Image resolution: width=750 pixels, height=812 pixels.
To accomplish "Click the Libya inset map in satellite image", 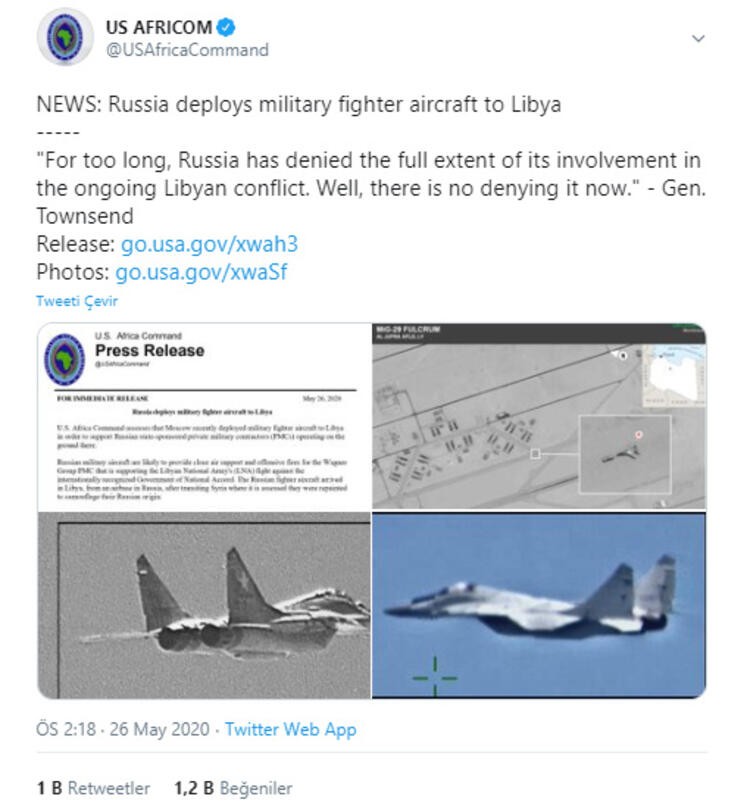I will coord(674,375).
